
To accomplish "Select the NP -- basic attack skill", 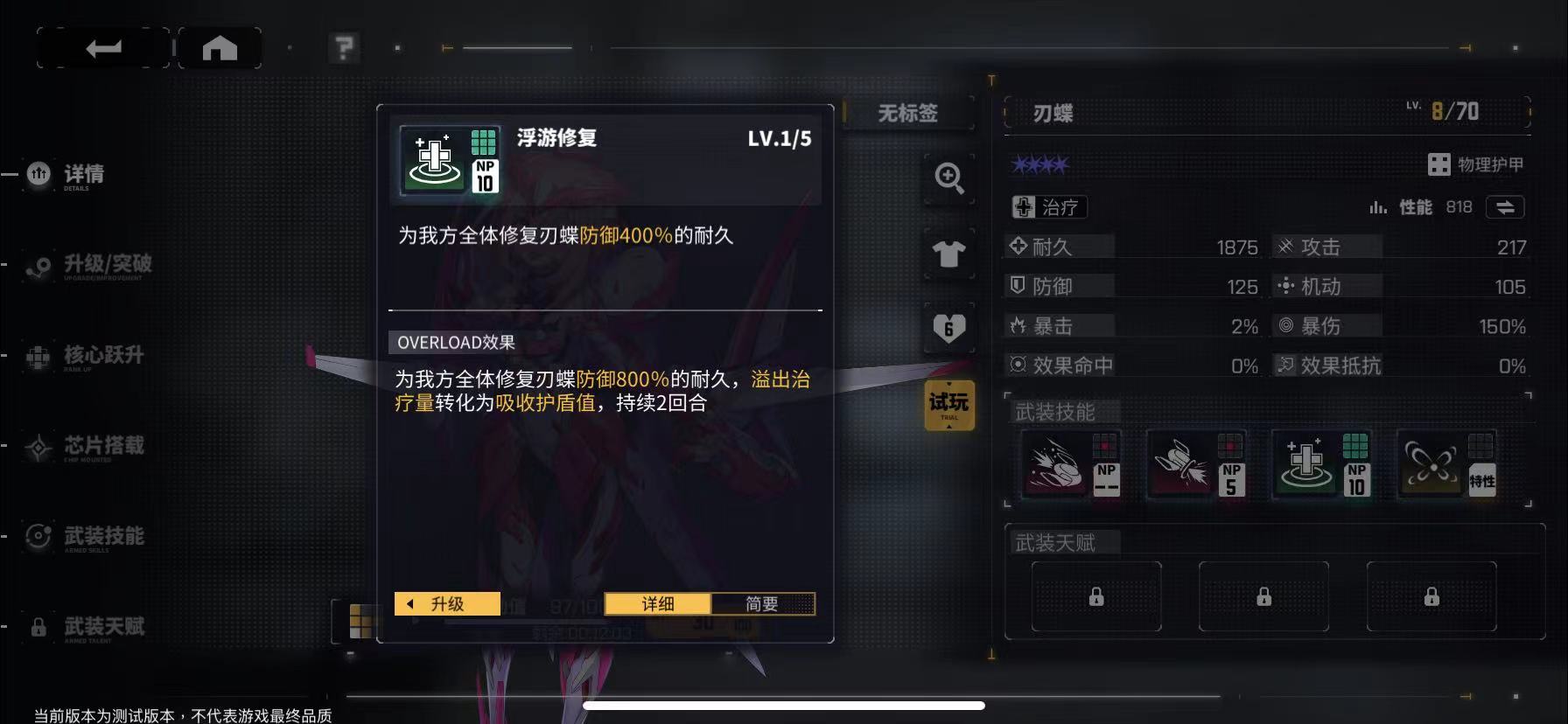I will point(1070,464).
